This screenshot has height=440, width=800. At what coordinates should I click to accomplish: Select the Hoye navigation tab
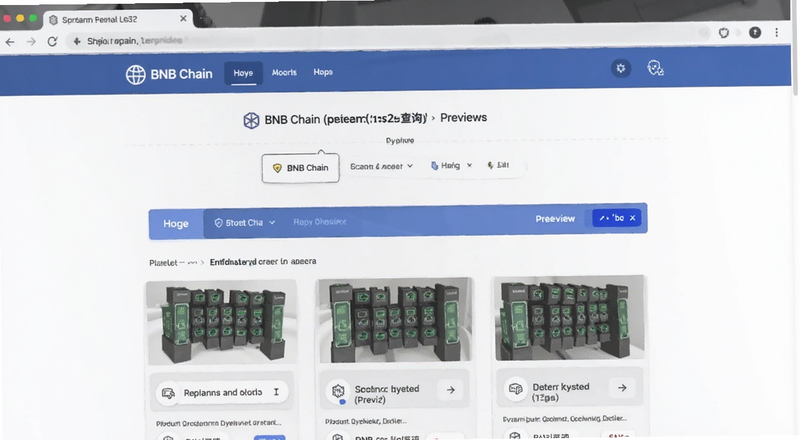click(243, 73)
